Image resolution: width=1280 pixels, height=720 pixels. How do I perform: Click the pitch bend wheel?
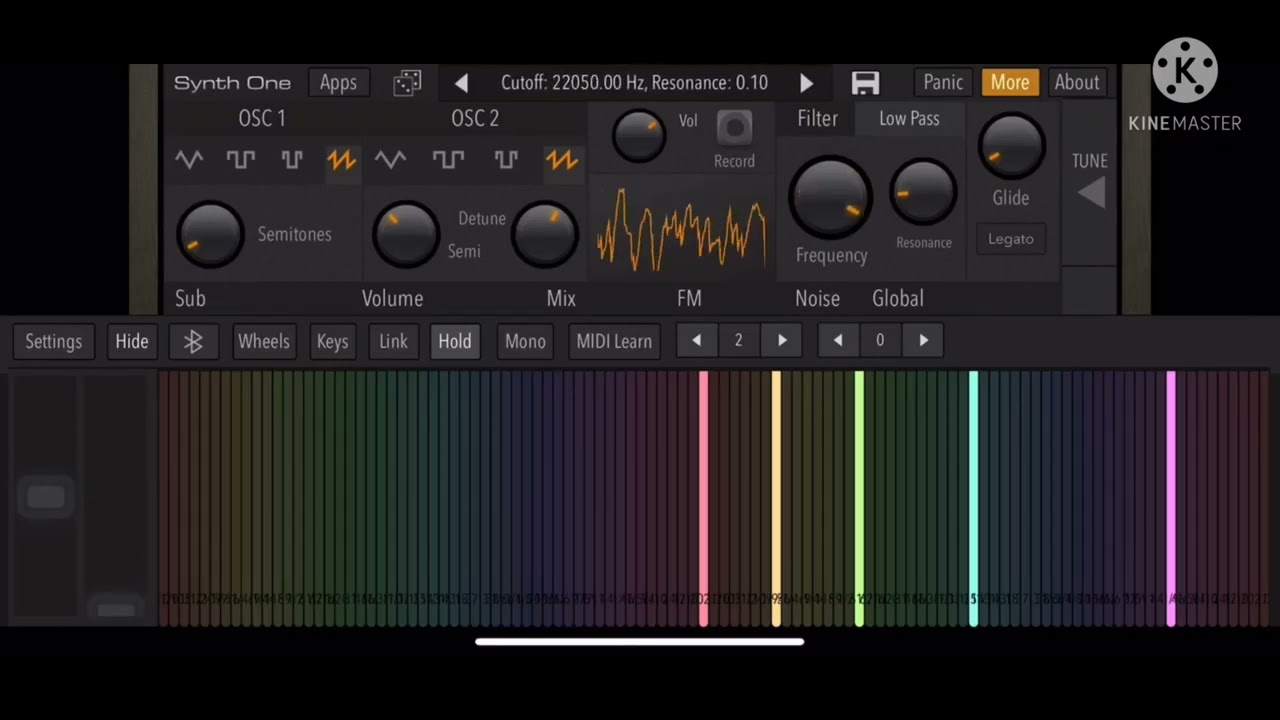pyautogui.click(x=45, y=497)
